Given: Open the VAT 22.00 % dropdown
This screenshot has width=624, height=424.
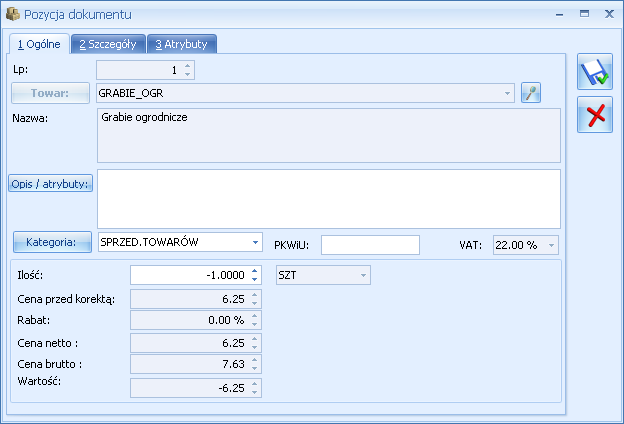Looking at the screenshot, I should [551, 245].
